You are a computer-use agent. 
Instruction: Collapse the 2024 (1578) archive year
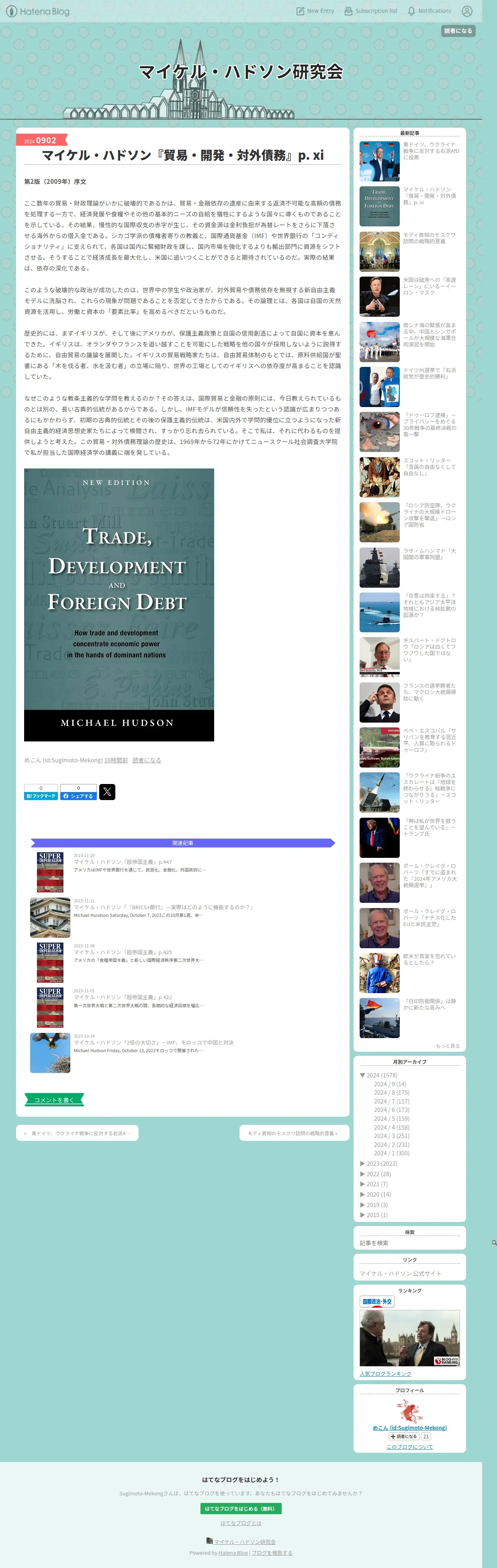coord(362,1075)
